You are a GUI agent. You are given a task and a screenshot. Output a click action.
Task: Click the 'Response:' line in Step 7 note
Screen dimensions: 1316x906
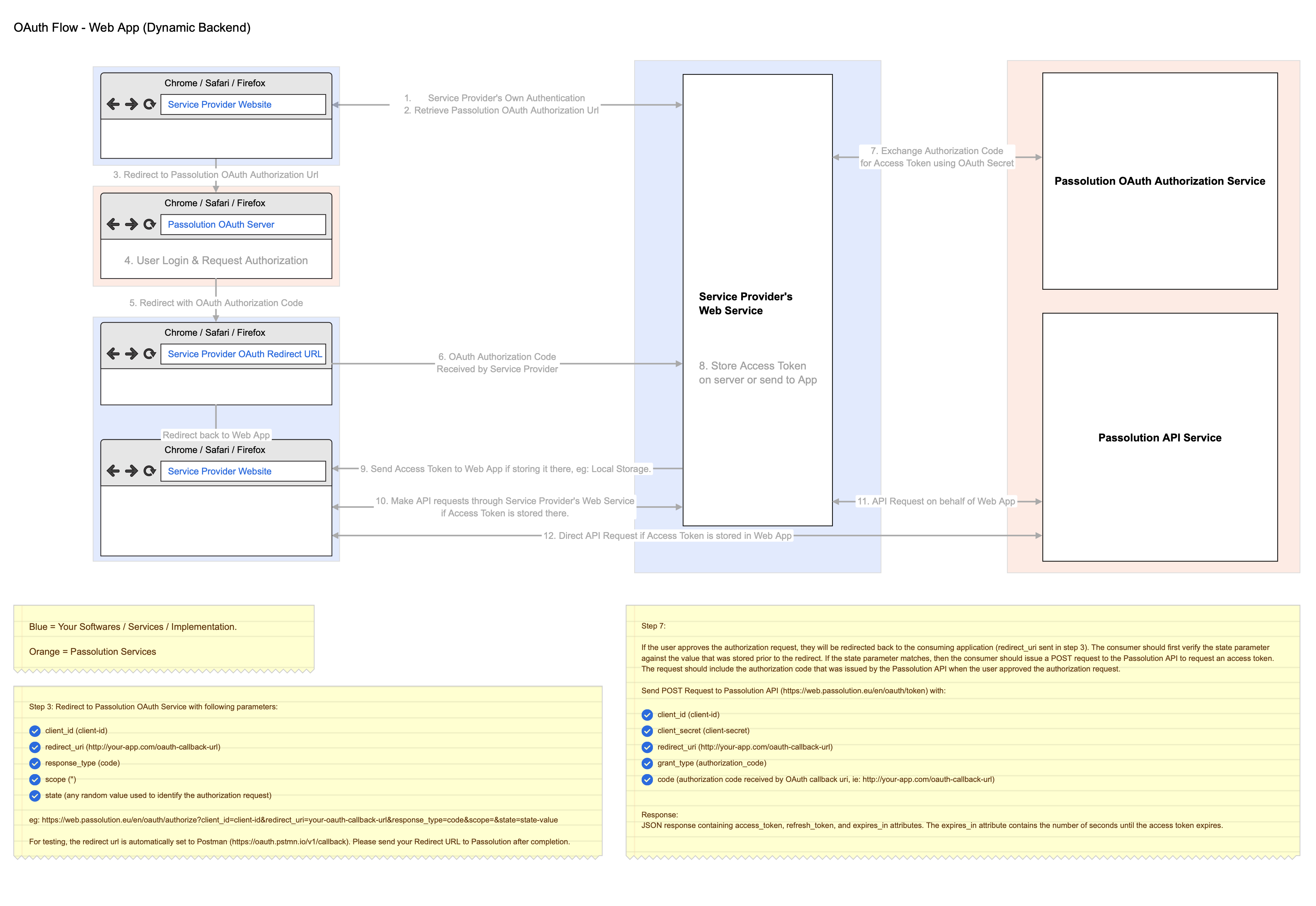pos(659,815)
